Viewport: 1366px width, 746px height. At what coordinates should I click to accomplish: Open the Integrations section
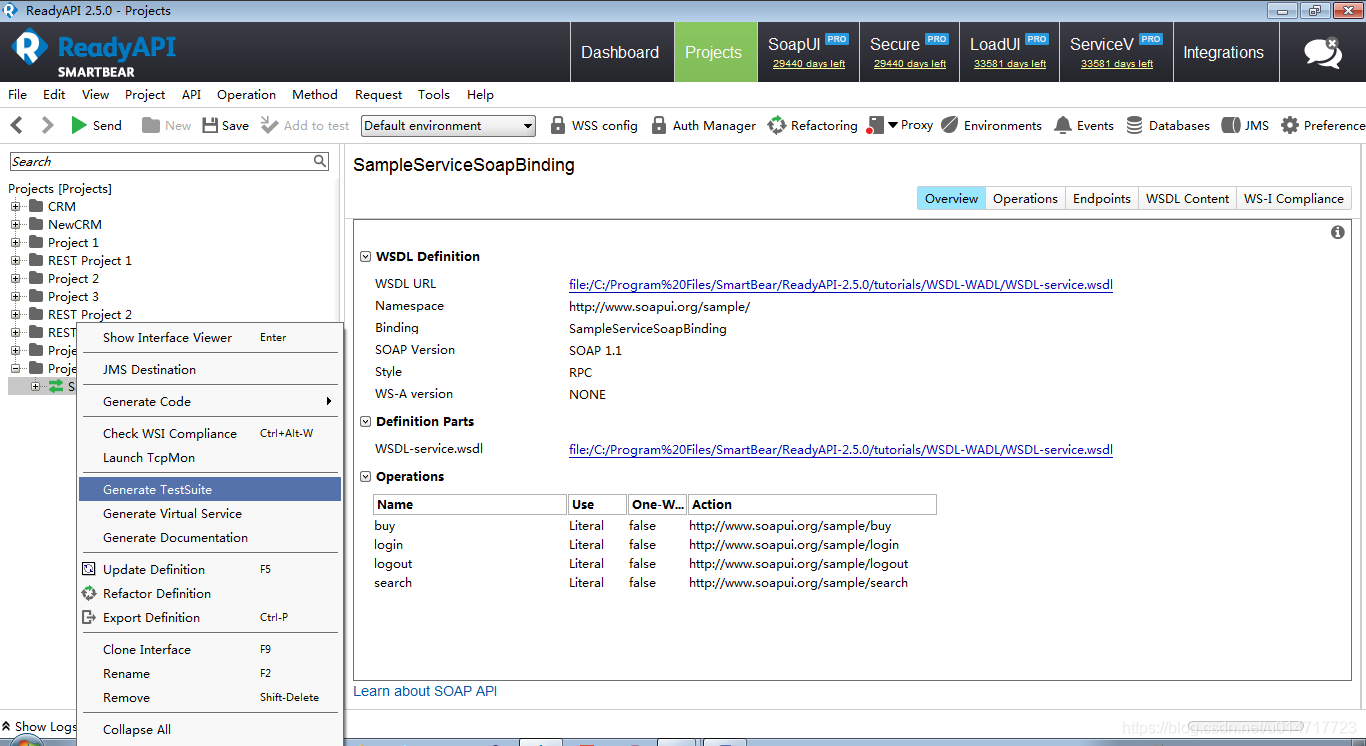click(x=1223, y=52)
